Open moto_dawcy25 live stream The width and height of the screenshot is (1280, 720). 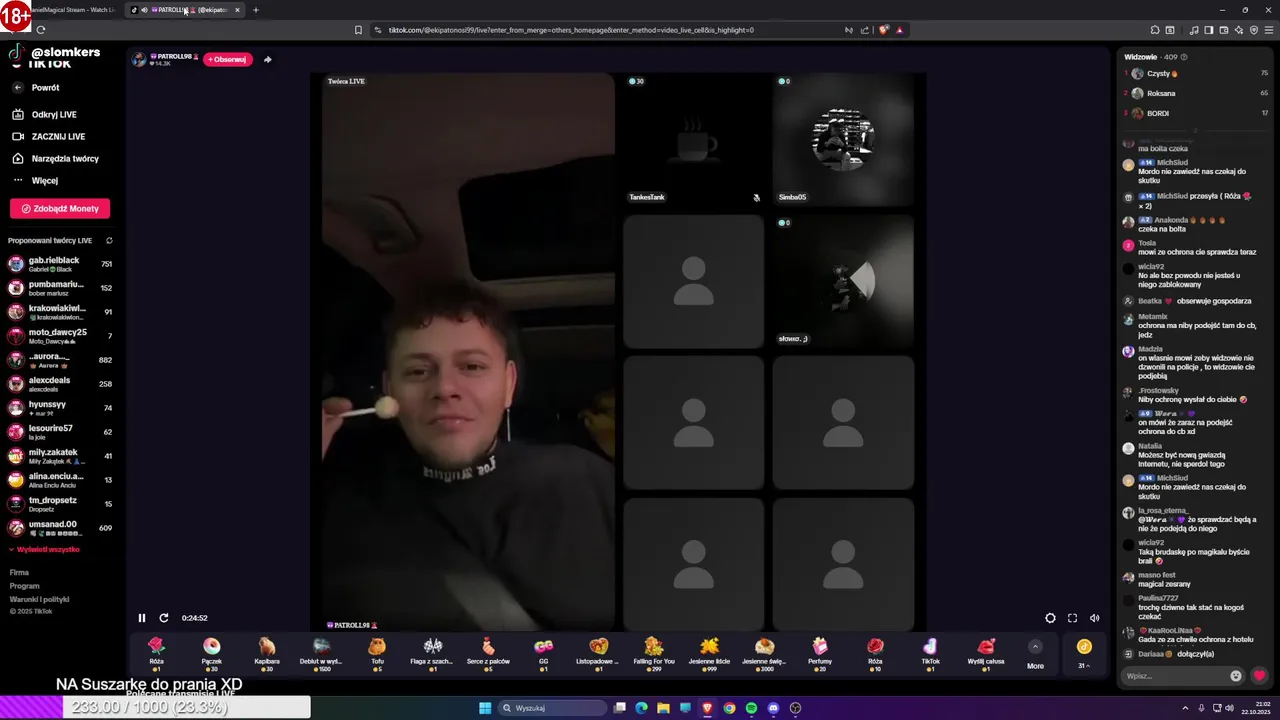coord(60,335)
